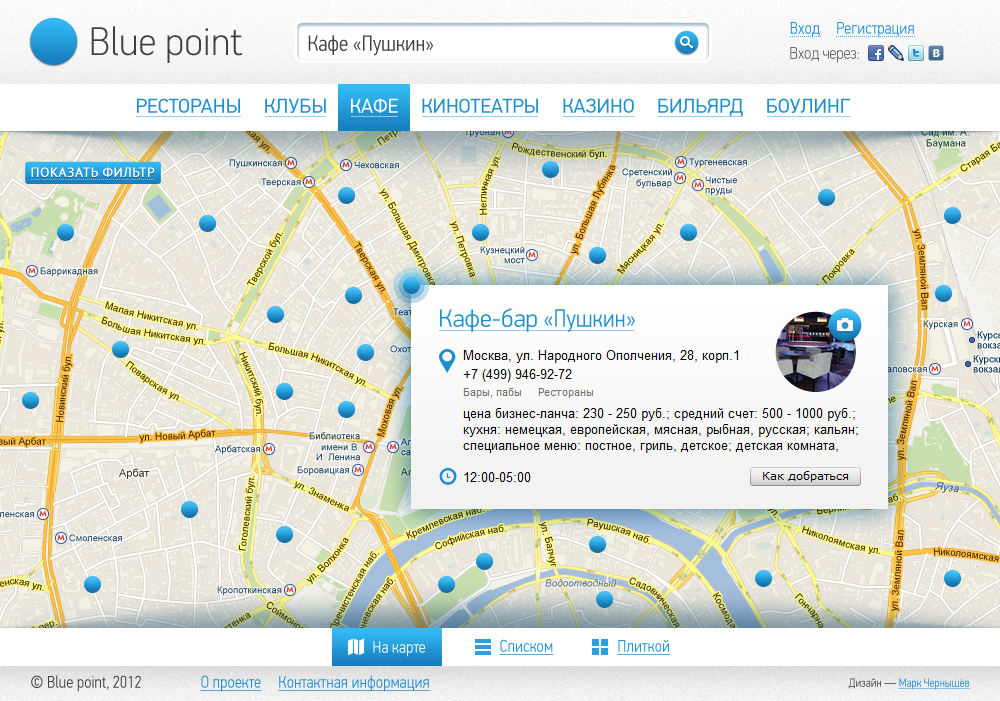
Task: Sign in via VKontakte icon
Action: 936,54
